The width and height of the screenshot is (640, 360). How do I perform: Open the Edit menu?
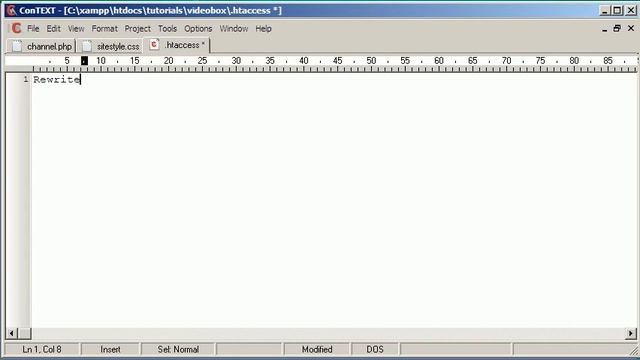(53, 29)
